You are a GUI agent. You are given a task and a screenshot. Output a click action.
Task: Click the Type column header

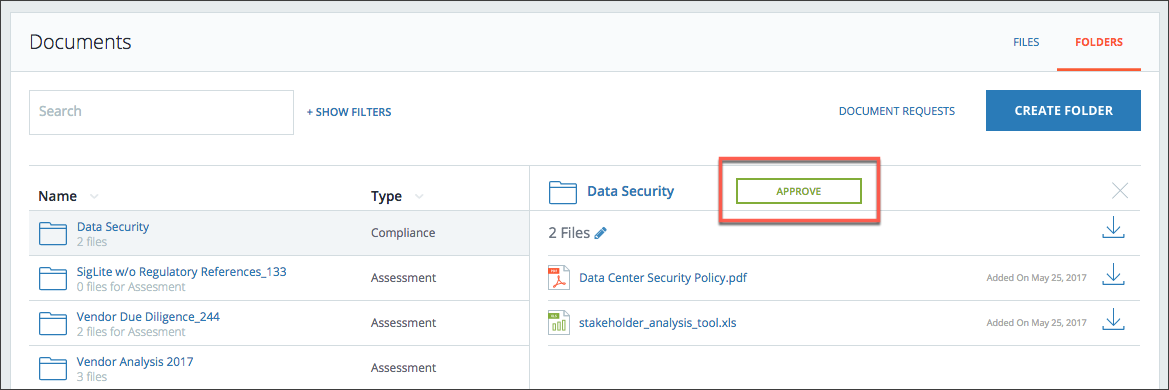386,196
